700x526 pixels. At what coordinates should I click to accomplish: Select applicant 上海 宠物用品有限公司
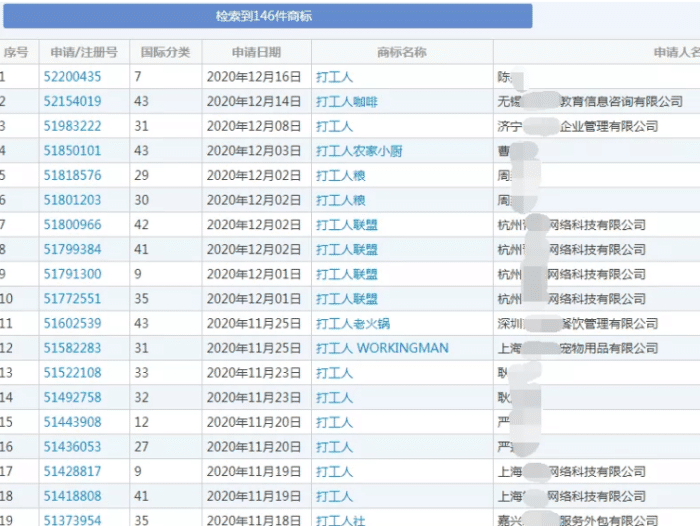coord(578,348)
